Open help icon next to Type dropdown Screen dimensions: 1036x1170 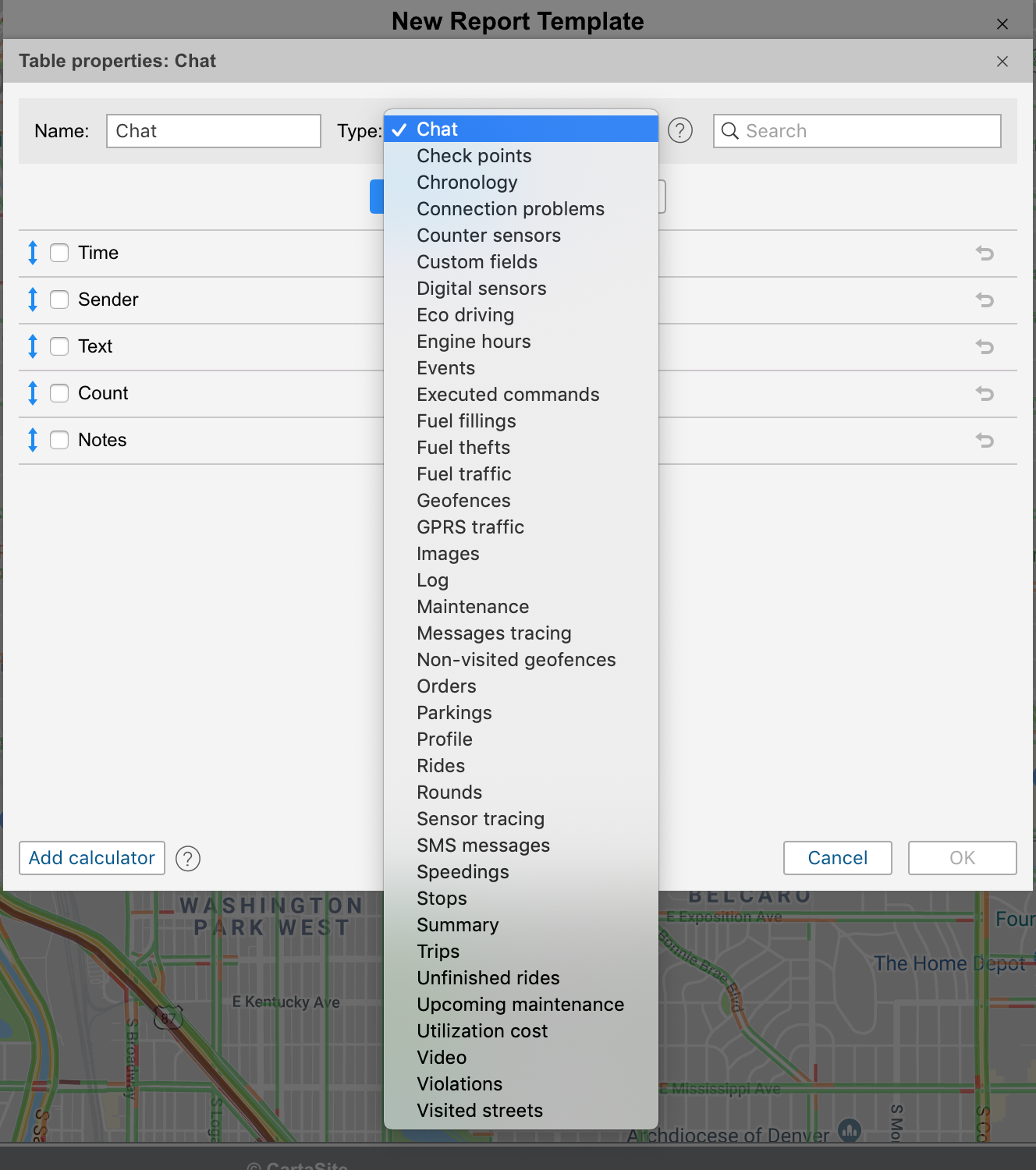[x=680, y=130]
